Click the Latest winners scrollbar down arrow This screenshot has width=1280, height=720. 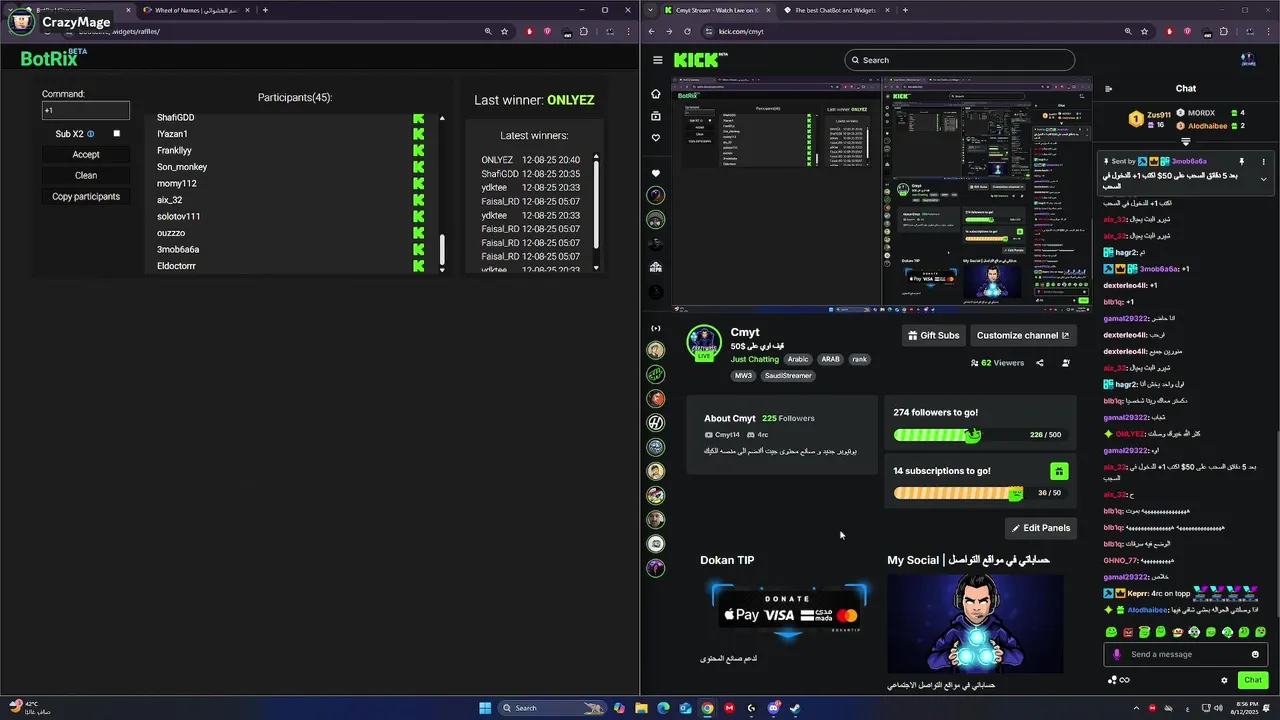point(596,268)
